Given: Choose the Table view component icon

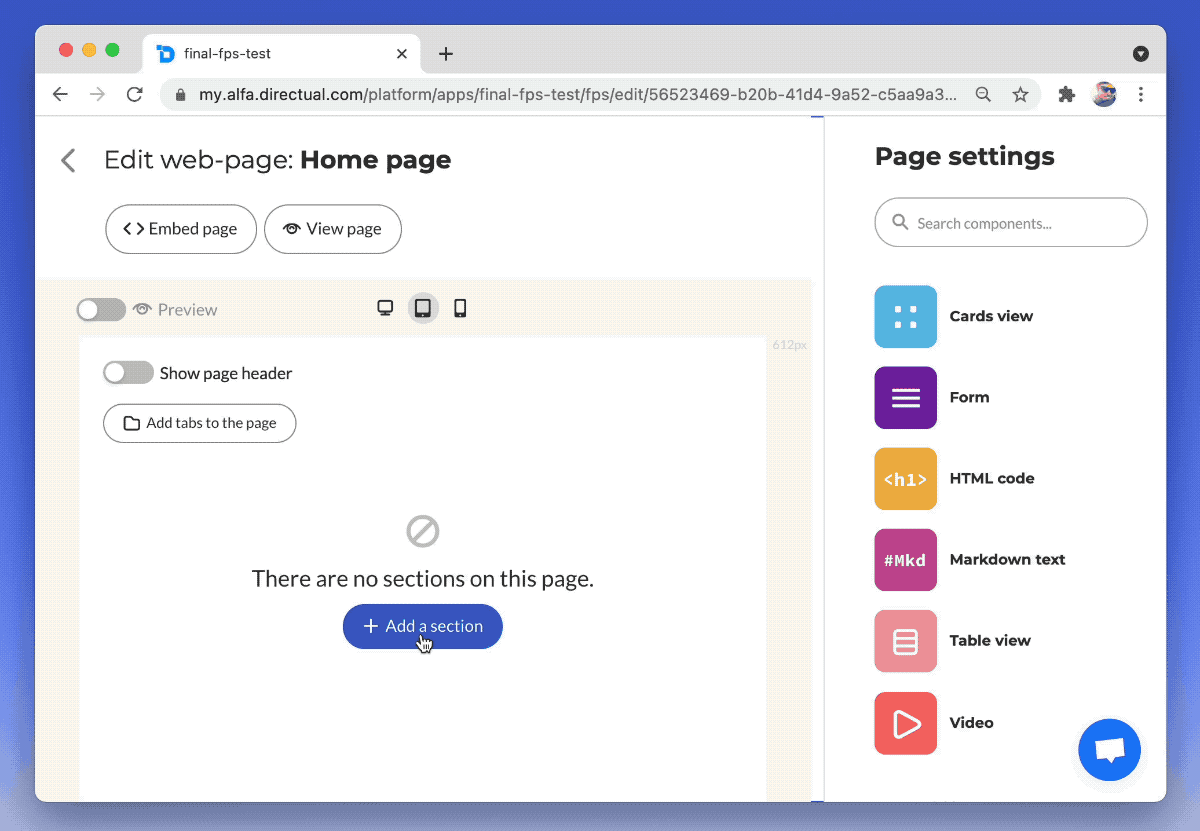Looking at the screenshot, I should click(905, 641).
